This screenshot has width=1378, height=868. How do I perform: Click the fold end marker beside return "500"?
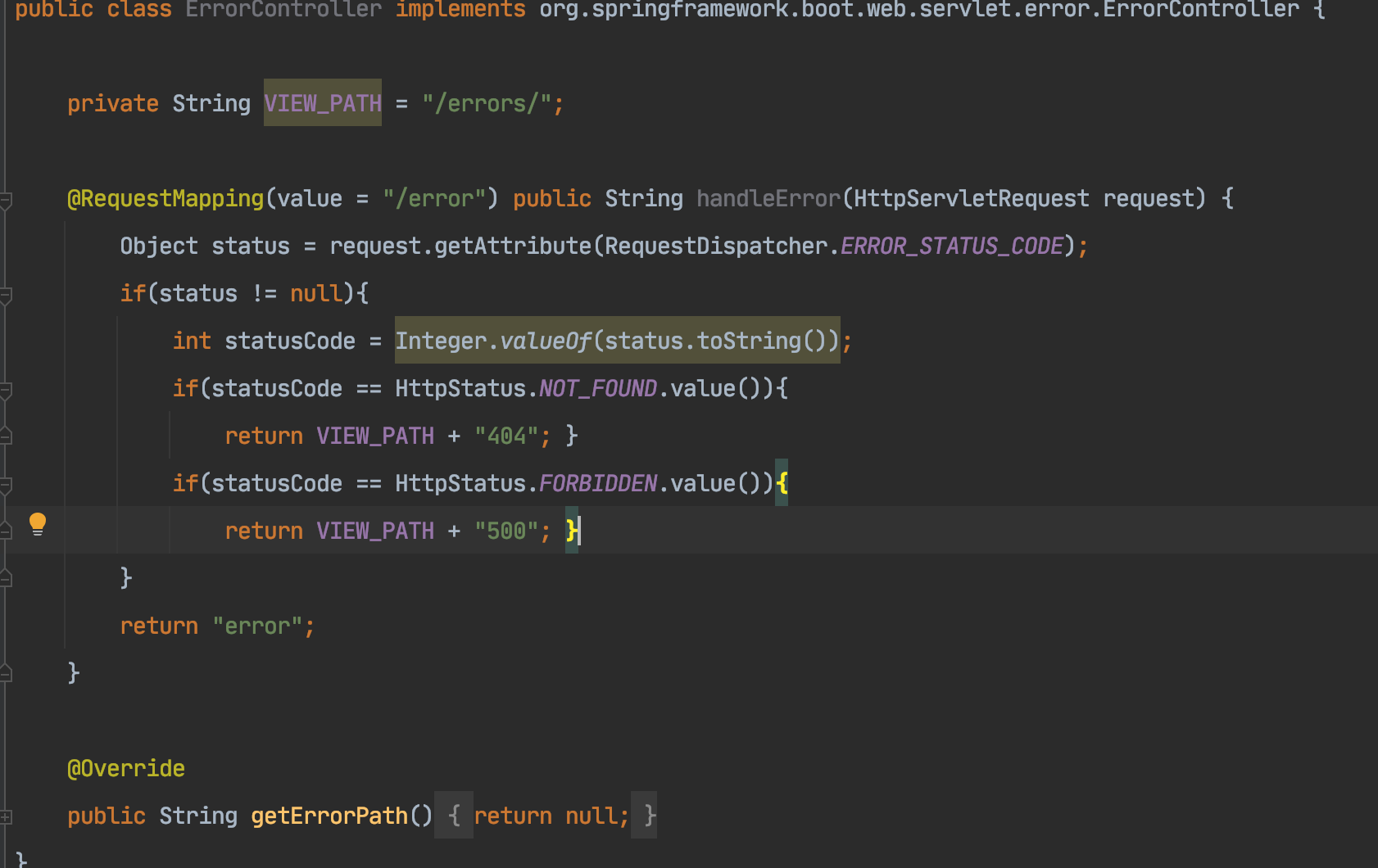coord(5,531)
